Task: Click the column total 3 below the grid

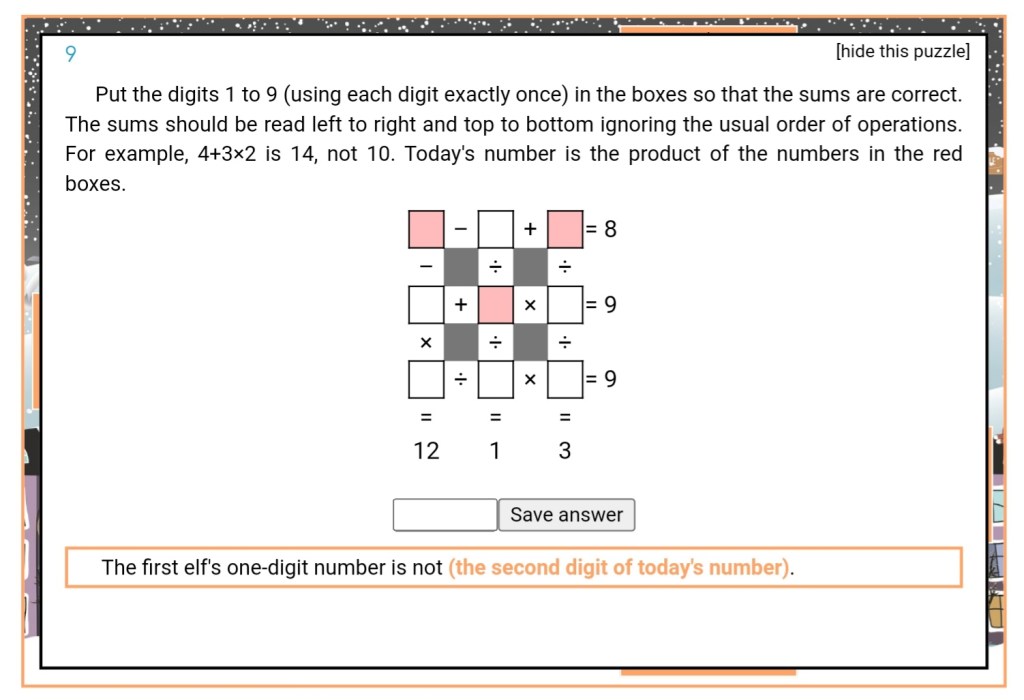Action: (565, 451)
